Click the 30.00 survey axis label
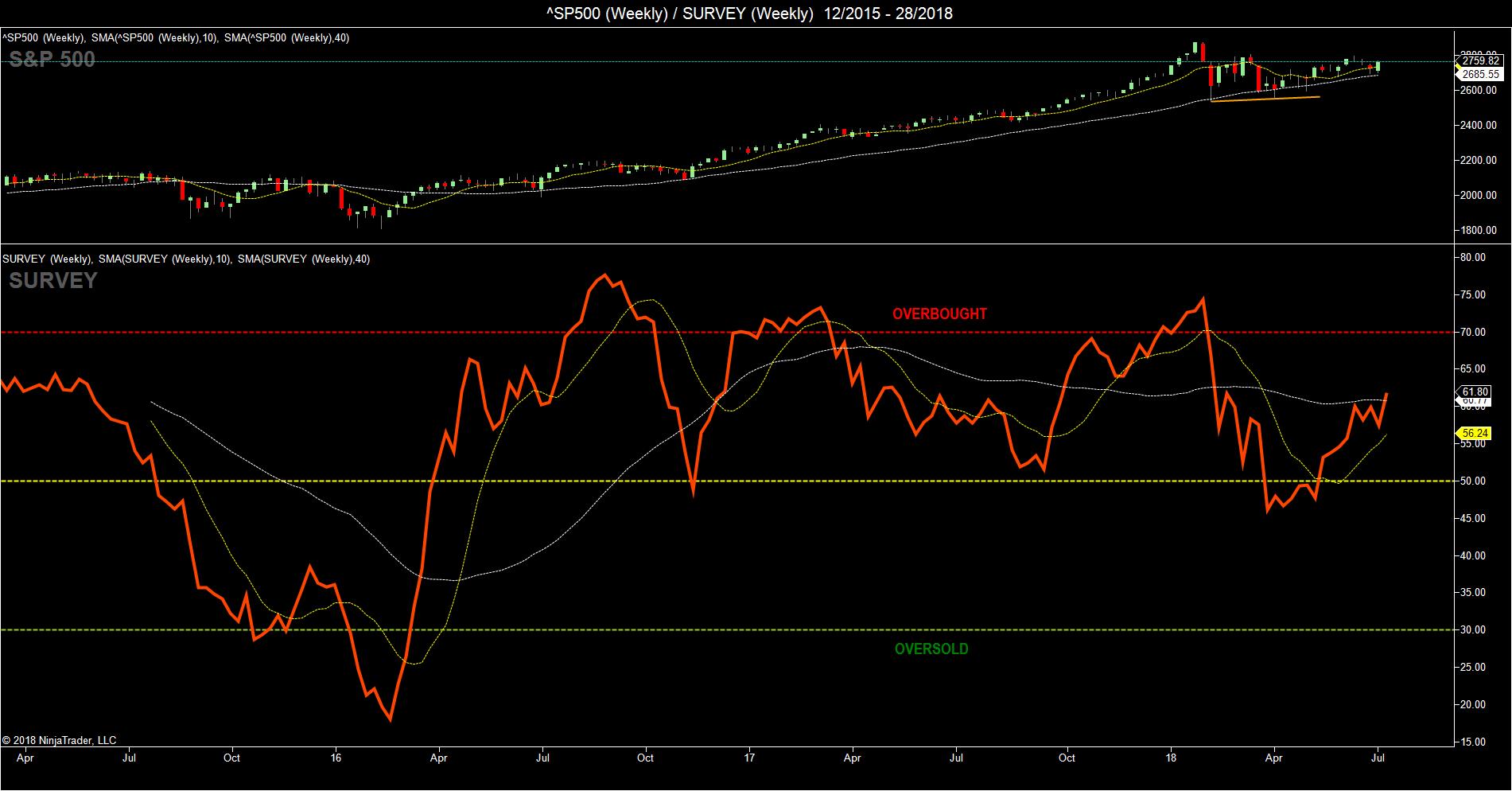This screenshot has height=791, width=1512. (1473, 629)
